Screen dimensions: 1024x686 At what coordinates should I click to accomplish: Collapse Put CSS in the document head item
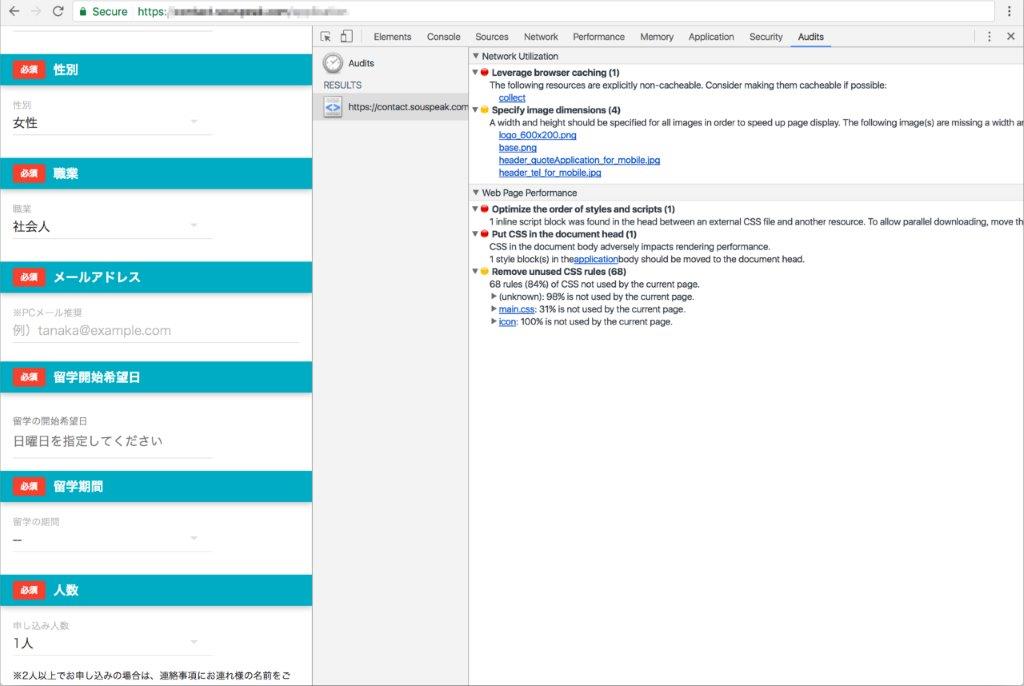[x=475, y=234]
